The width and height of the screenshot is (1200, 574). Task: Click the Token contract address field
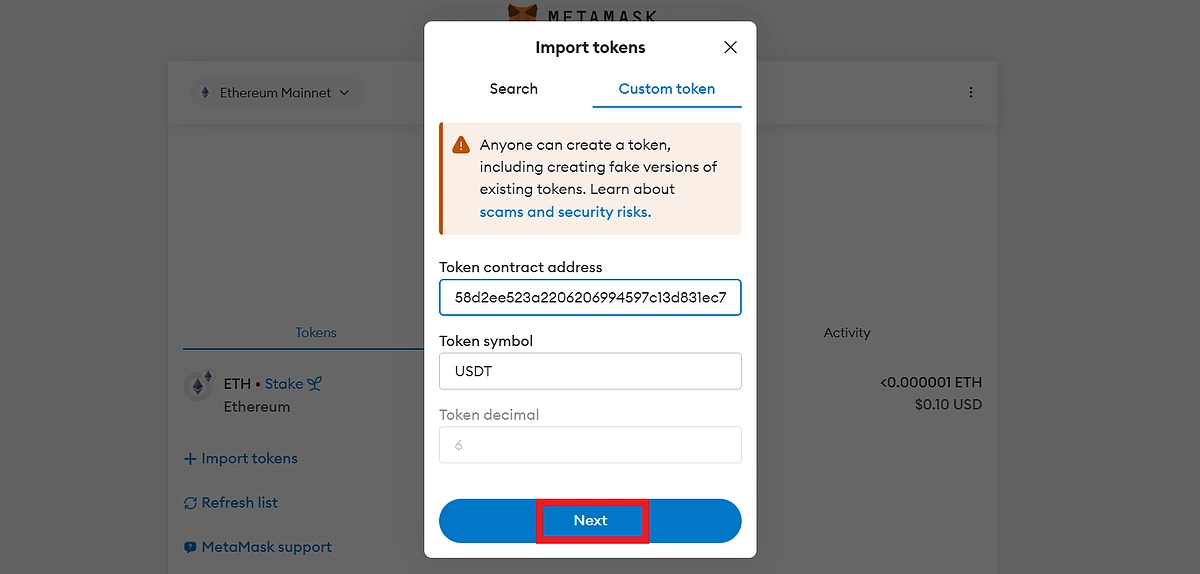coord(590,297)
